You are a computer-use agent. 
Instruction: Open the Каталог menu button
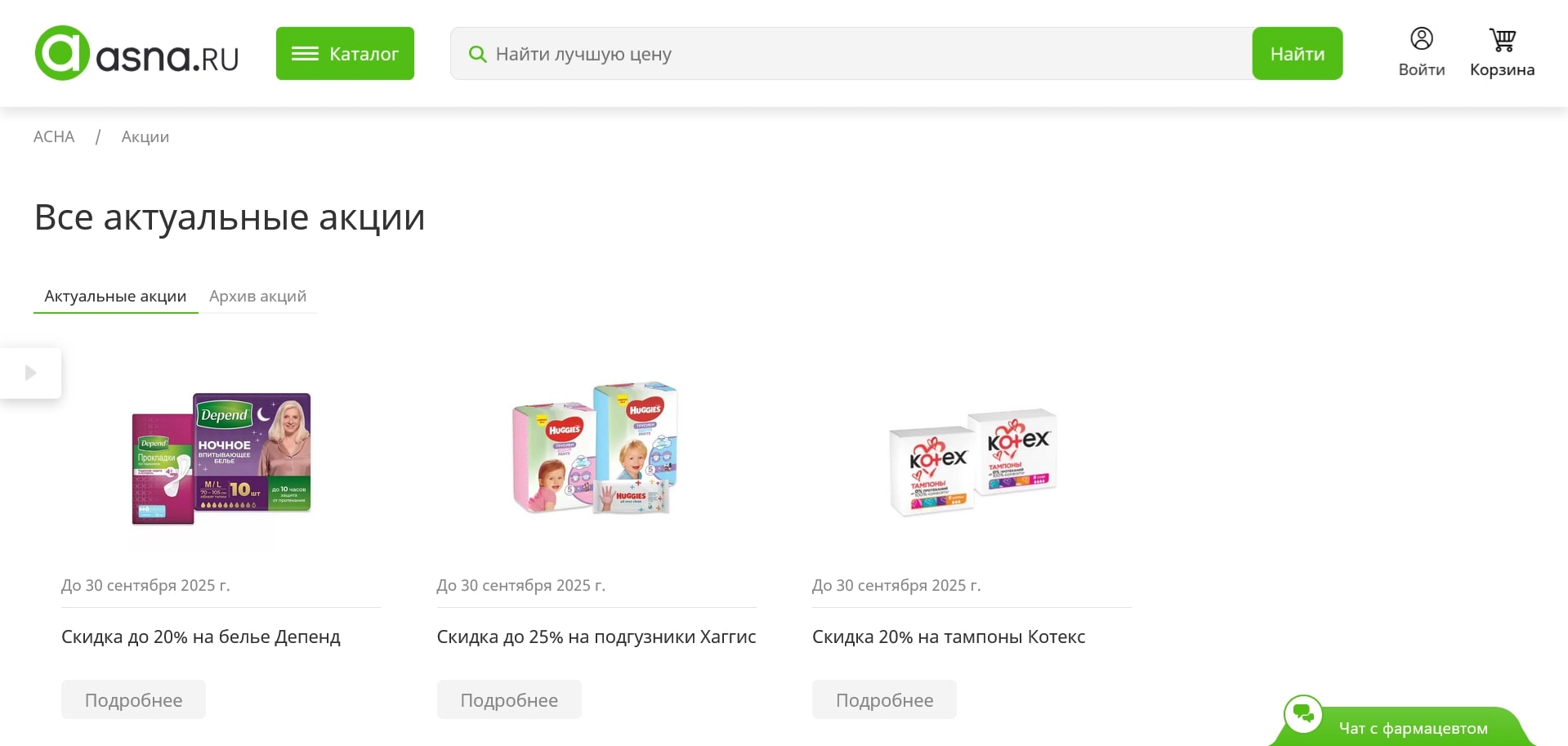(x=345, y=54)
